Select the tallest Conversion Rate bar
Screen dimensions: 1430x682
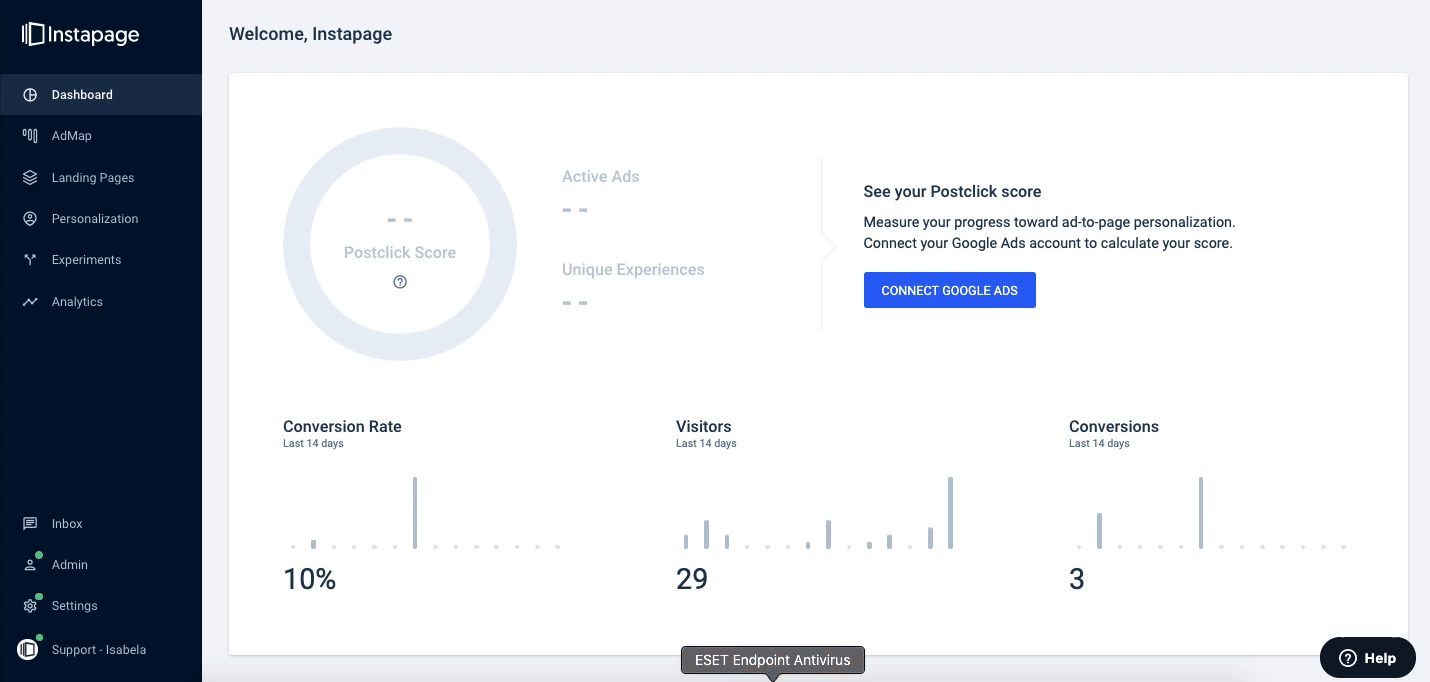coord(415,513)
